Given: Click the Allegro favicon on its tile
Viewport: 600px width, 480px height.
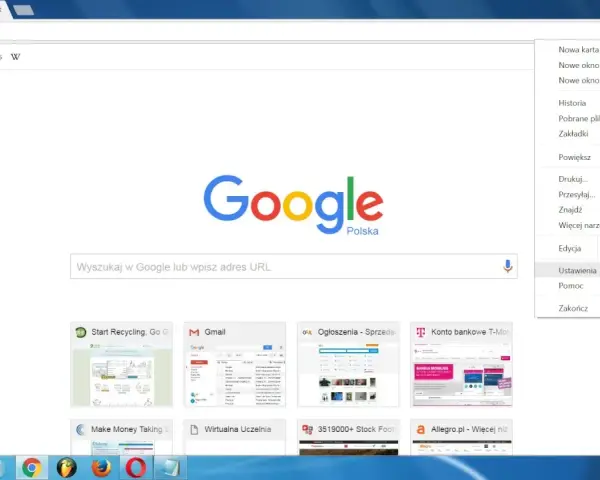Looking at the screenshot, I should 421,429.
